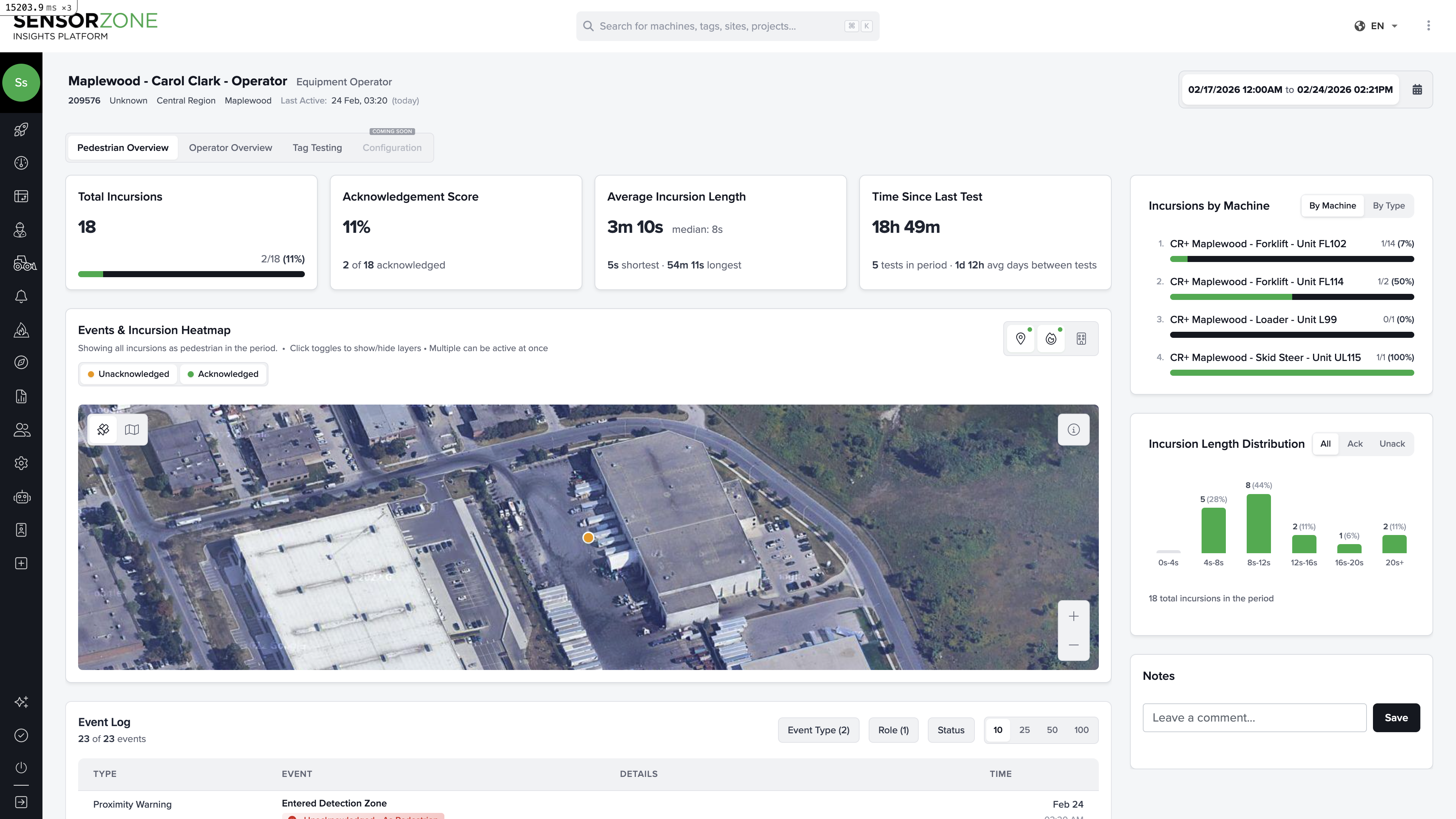Toggle the heatmap flame layer on the map

(1051, 339)
